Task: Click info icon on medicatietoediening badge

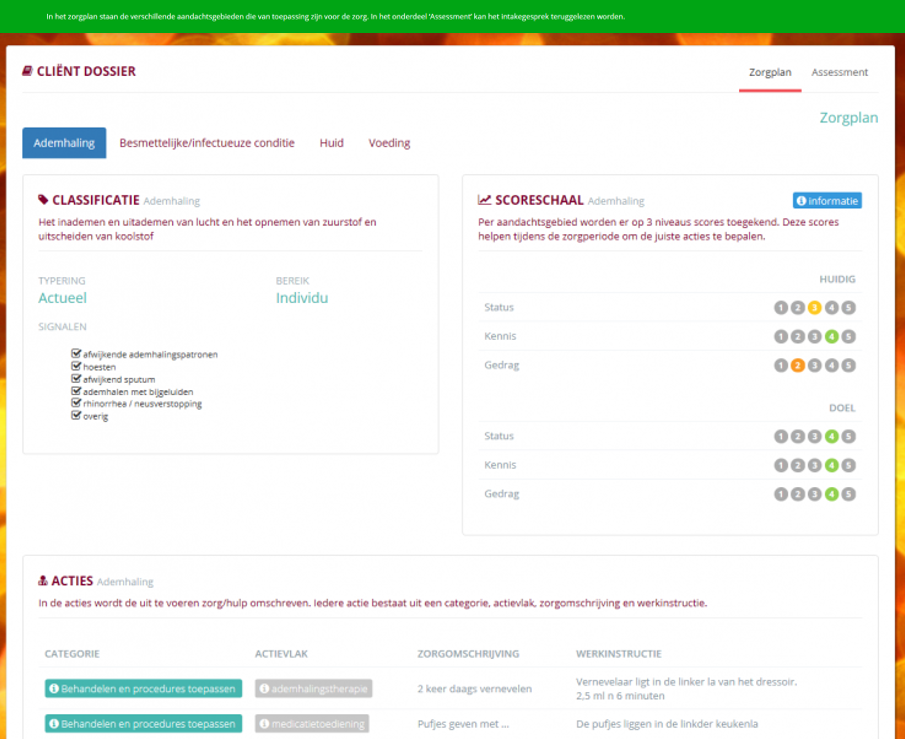Action: click(x=265, y=724)
